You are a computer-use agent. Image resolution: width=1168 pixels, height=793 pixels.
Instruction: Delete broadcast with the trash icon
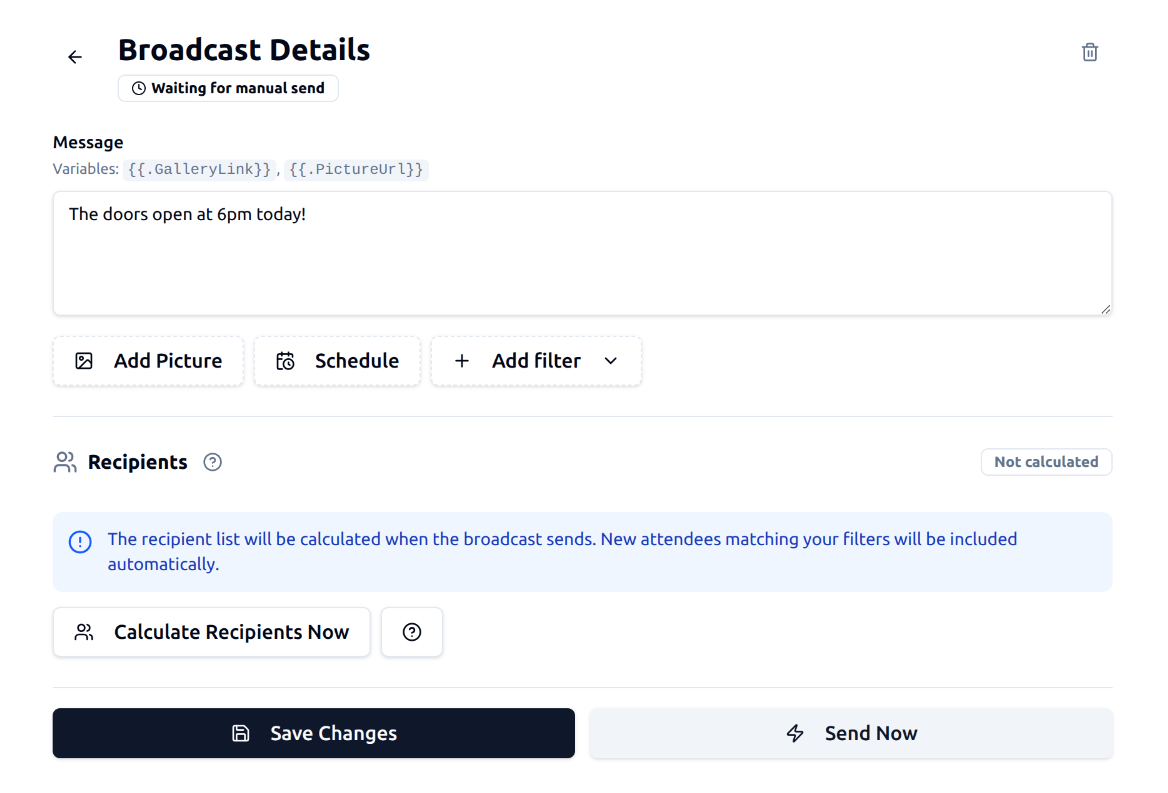1089,52
